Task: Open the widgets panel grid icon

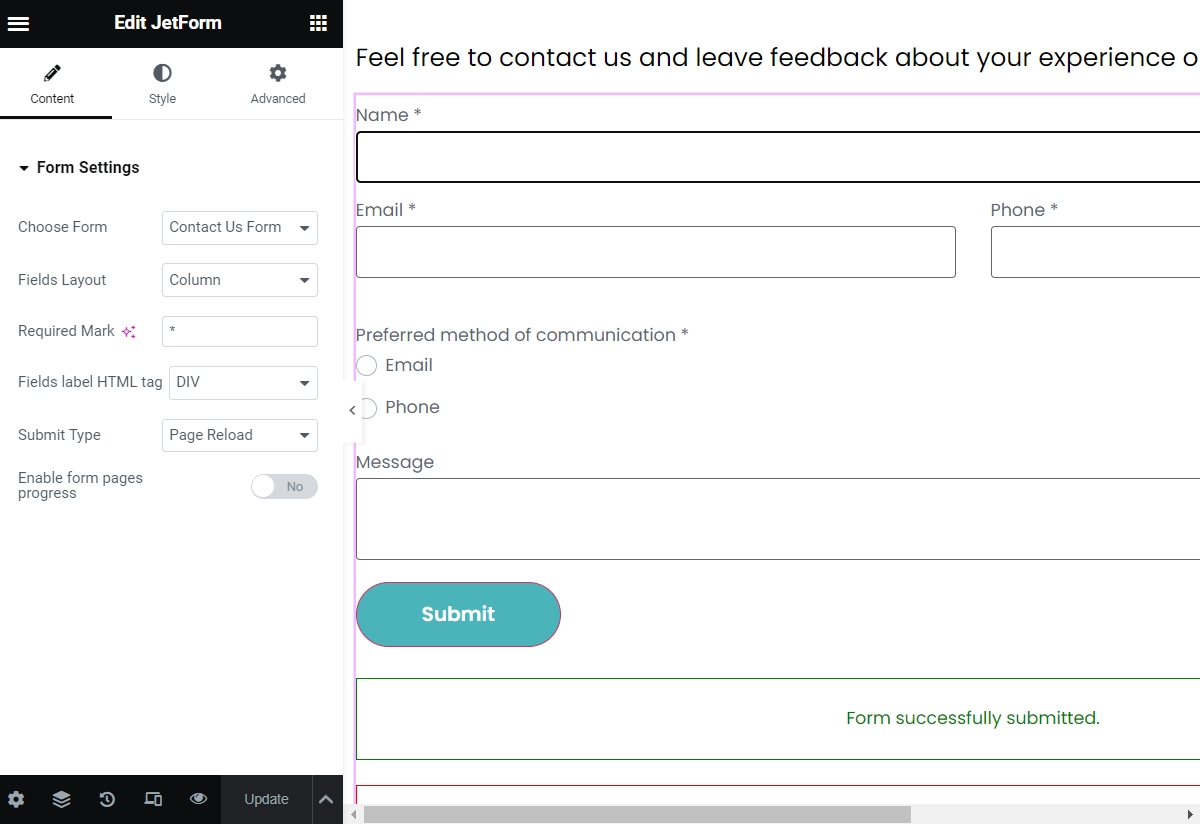Action: click(318, 23)
